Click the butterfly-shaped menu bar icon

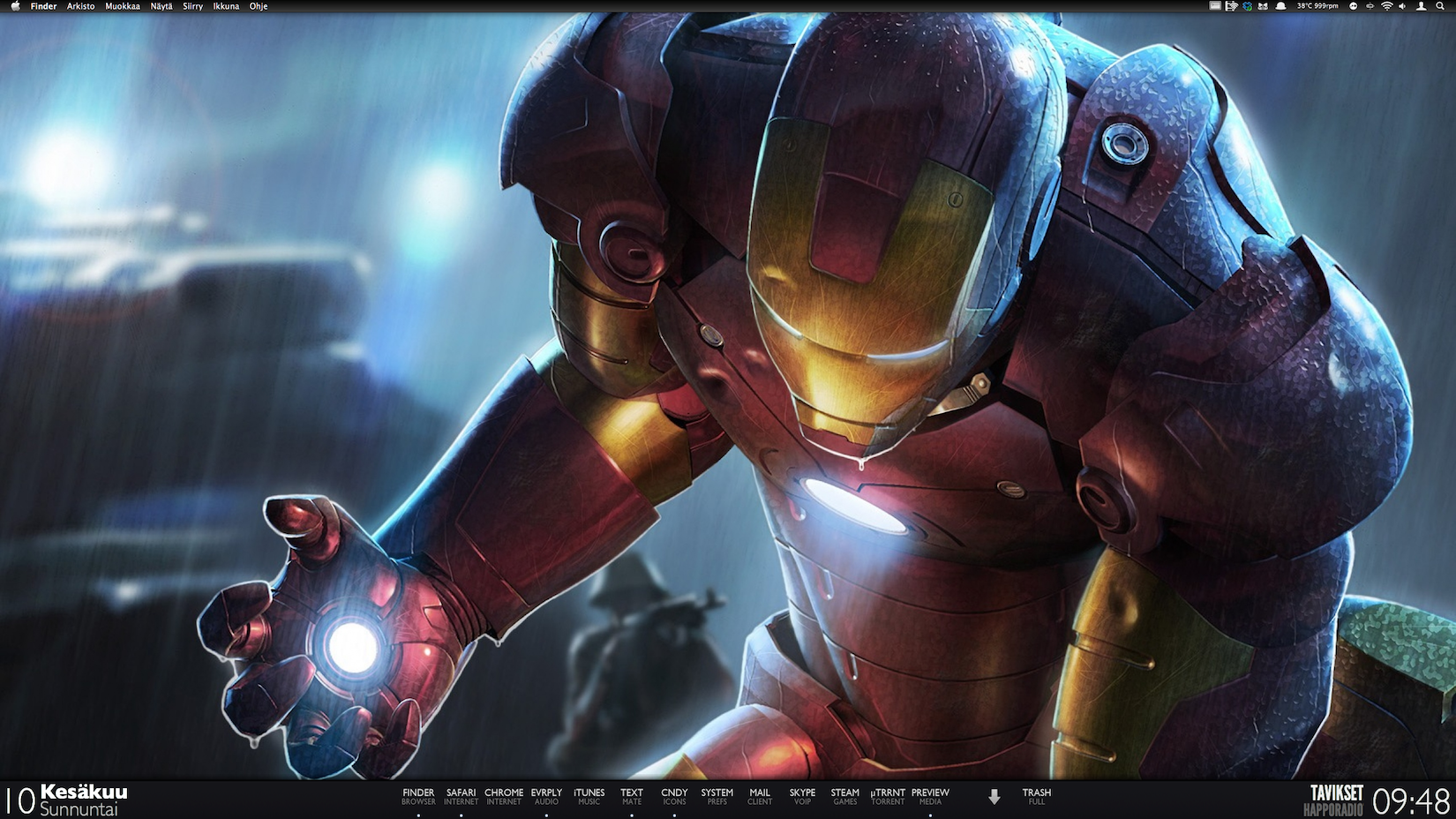pyautogui.click(x=1263, y=6)
